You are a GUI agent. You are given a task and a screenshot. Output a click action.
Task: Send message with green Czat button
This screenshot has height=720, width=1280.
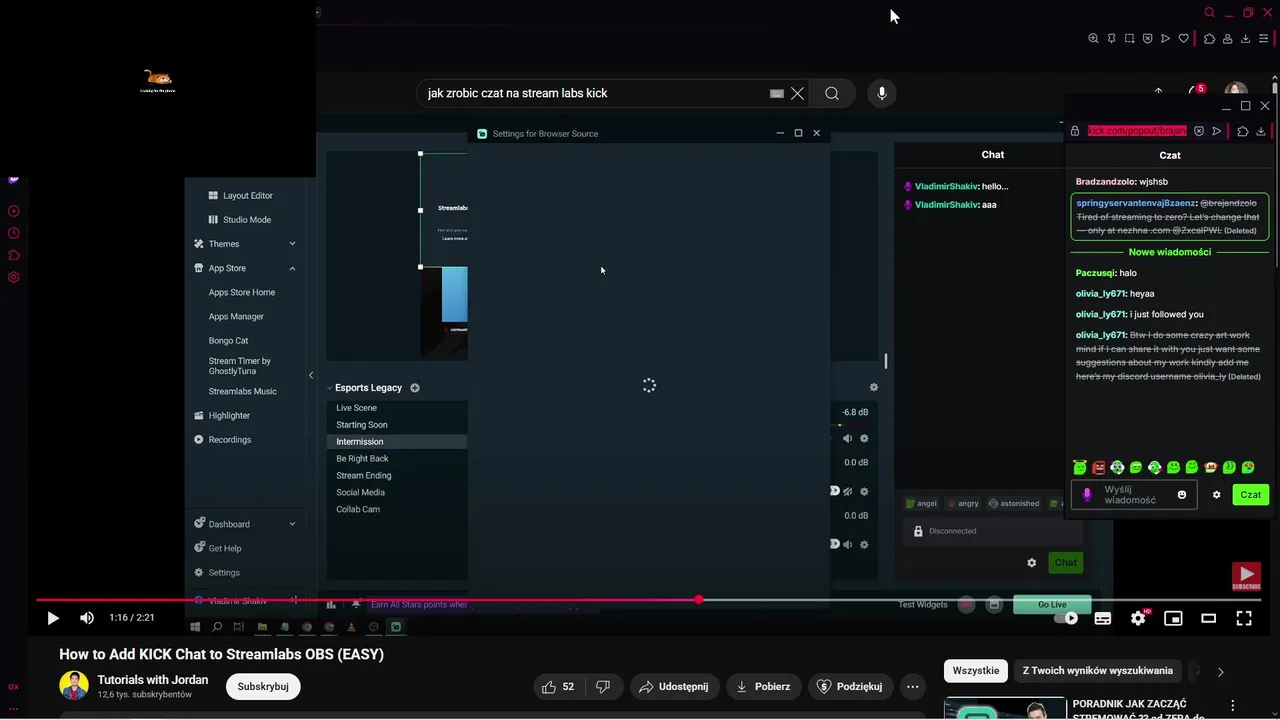[x=1251, y=495]
